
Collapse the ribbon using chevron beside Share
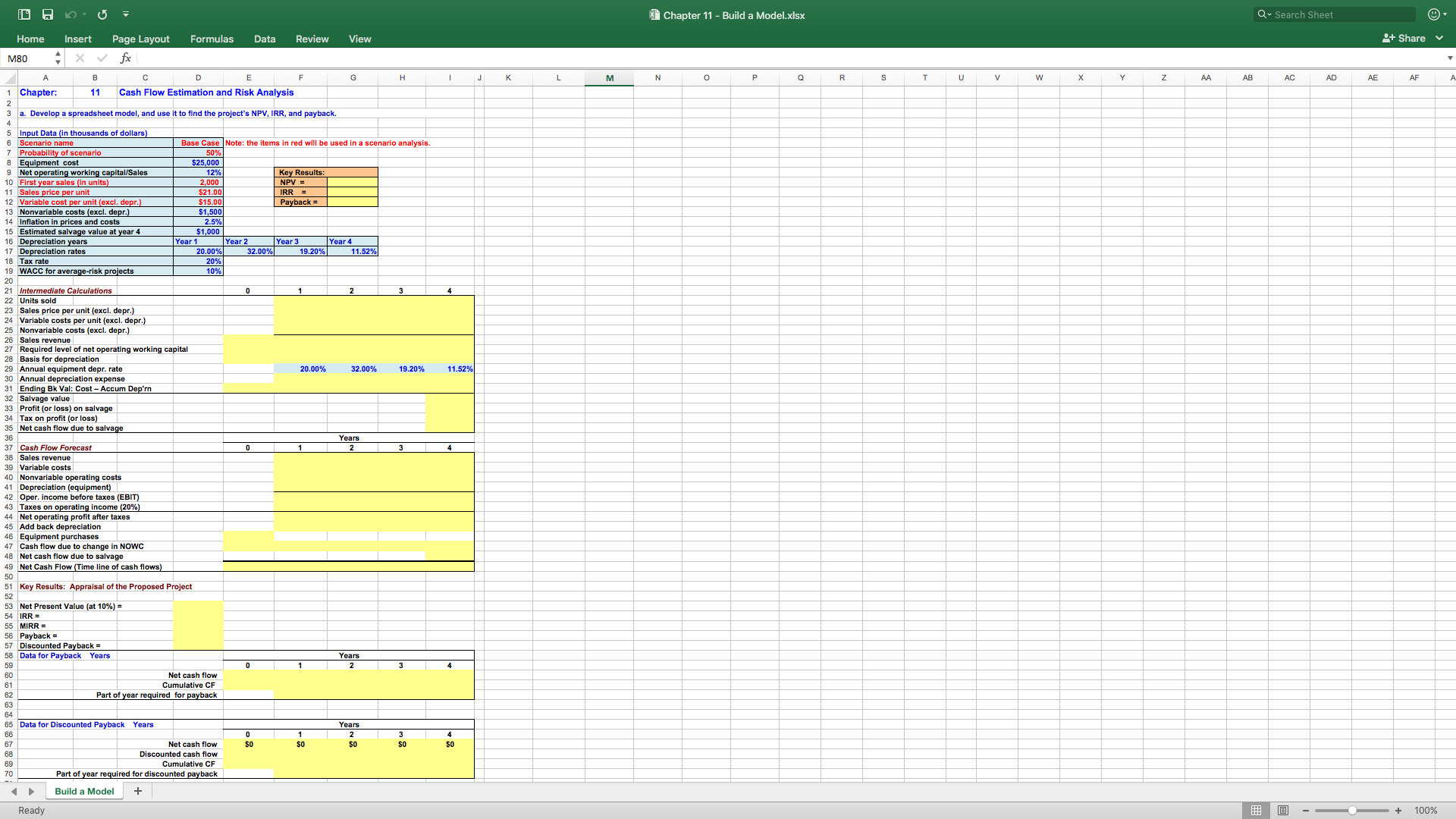pos(1439,39)
